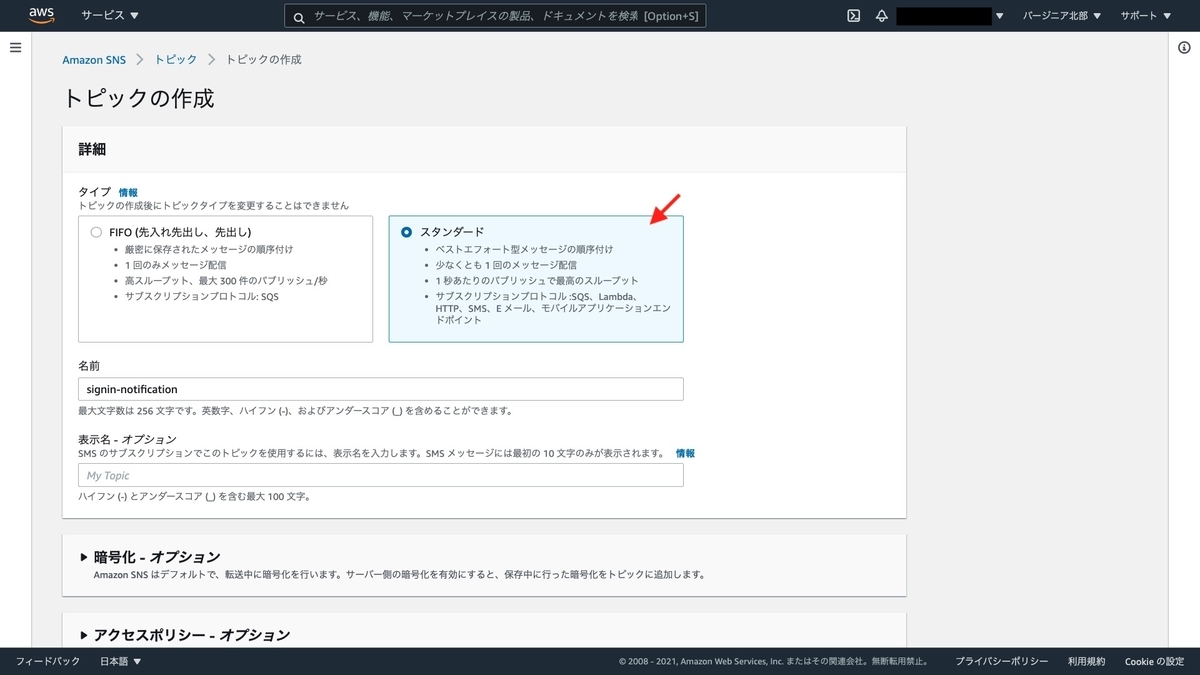This screenshot has height=675, width=1200.
Task: Go to Amazon SNS breadcrumb link
Action: (94, 60)
